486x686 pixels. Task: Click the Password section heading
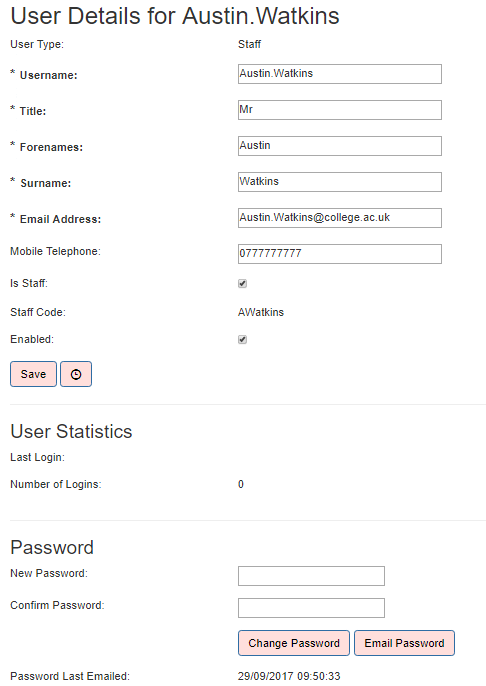[x=52, y=547]
